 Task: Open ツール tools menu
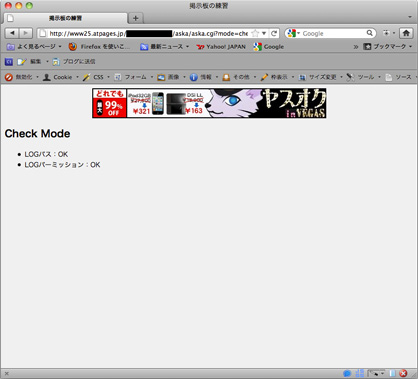tap(363, 77)
